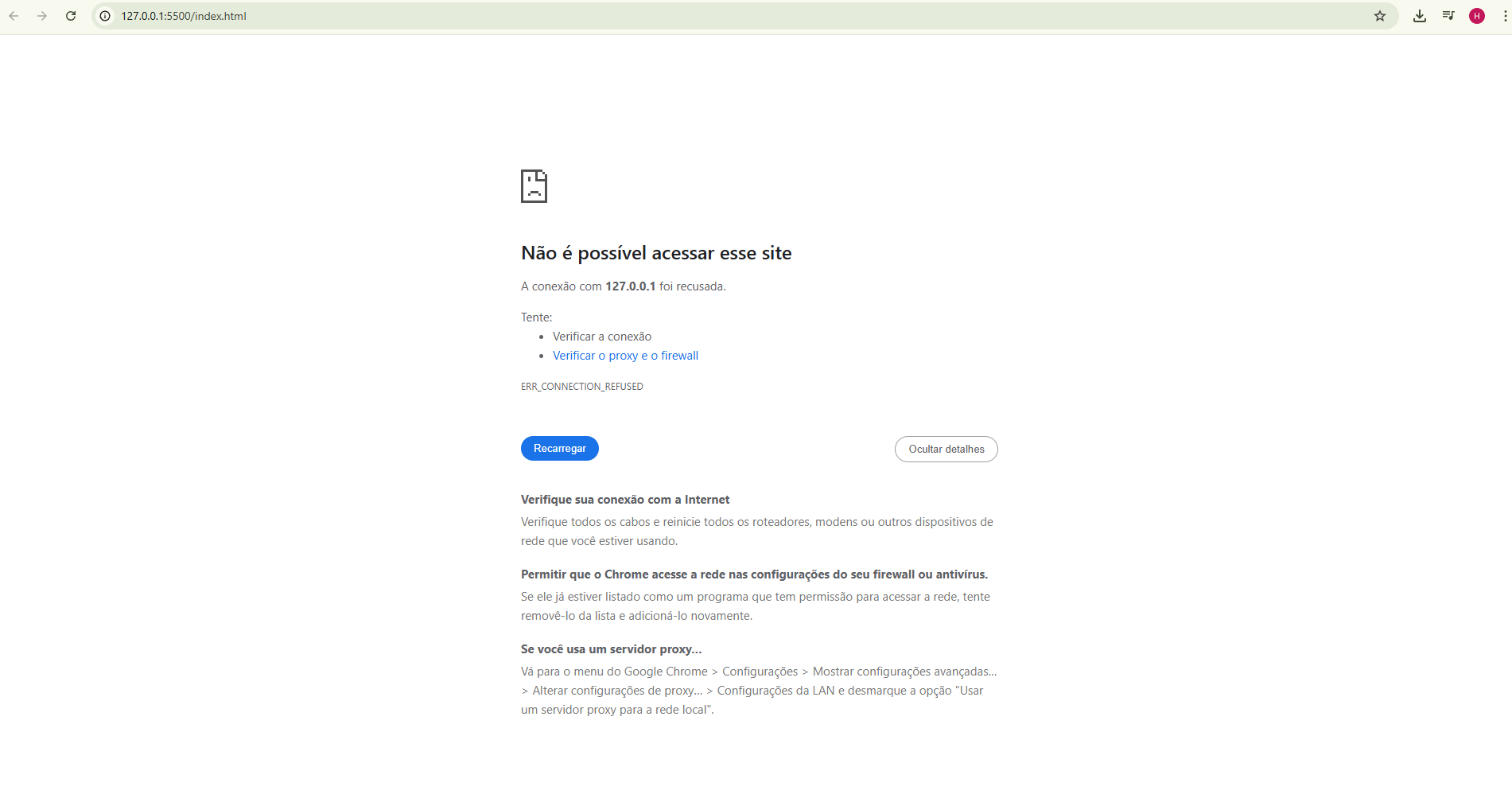The width and height of the screenshot is (1512, 810).
Task: Click 'Verifique sua conexão com a Internet' heading
Action: [x=625, y=500]
